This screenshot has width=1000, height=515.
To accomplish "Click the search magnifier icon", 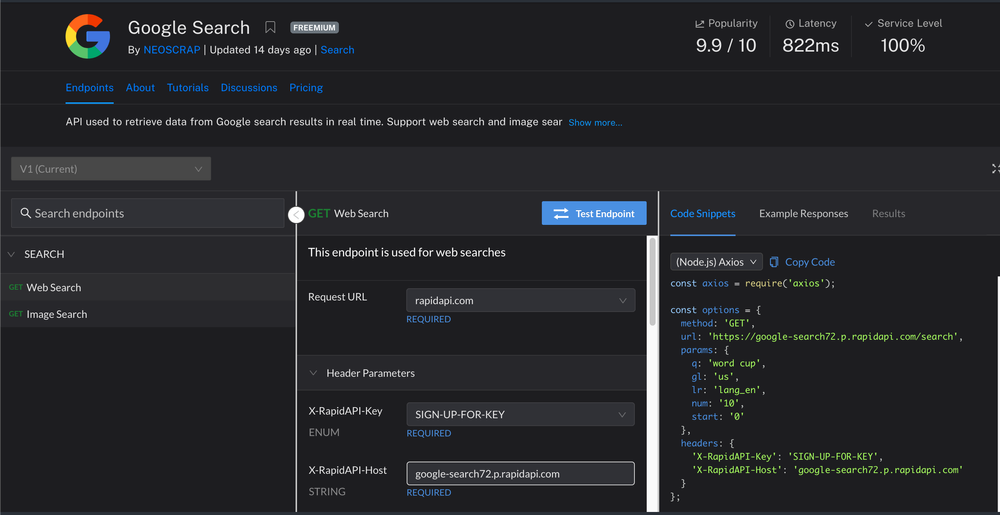I will [24, 213].
